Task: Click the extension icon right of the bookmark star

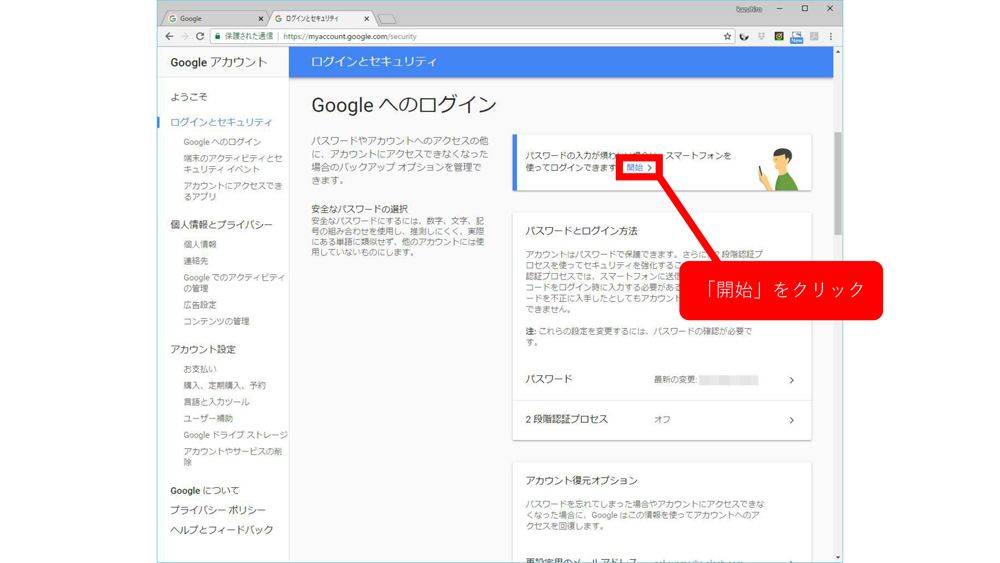Action: (744, 36)
